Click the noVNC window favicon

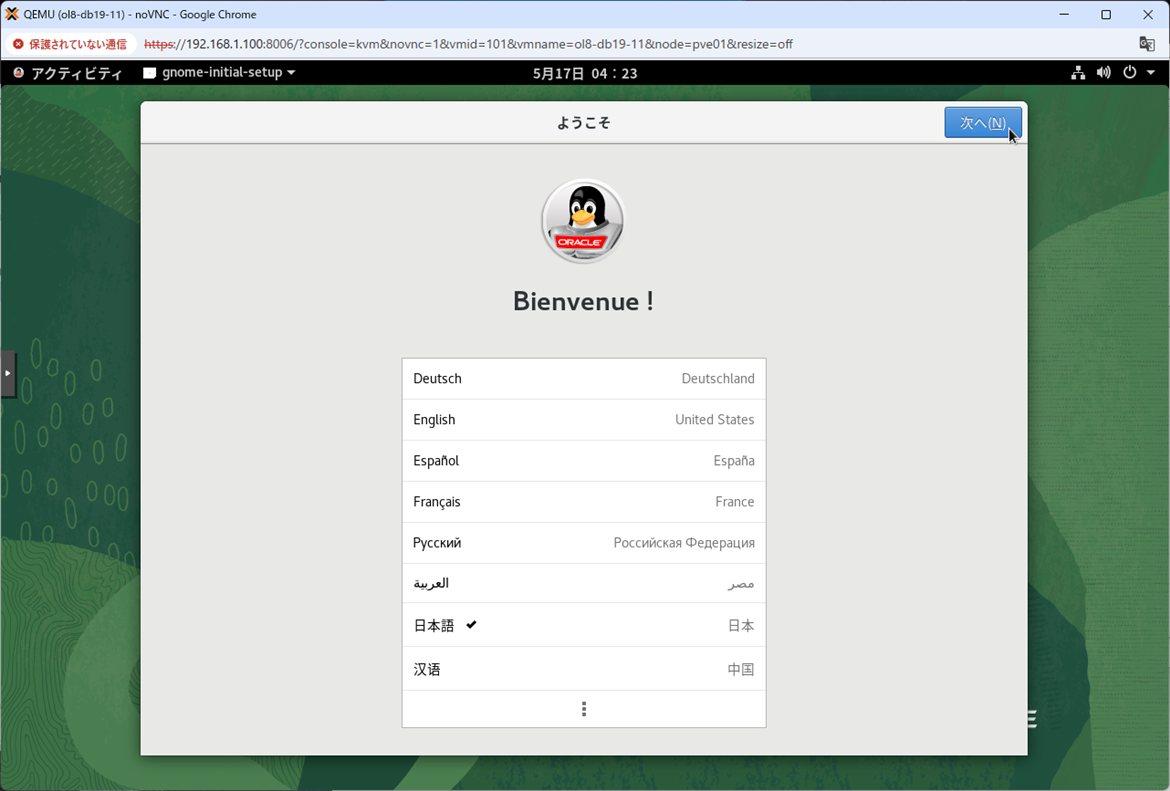(11, 13)
